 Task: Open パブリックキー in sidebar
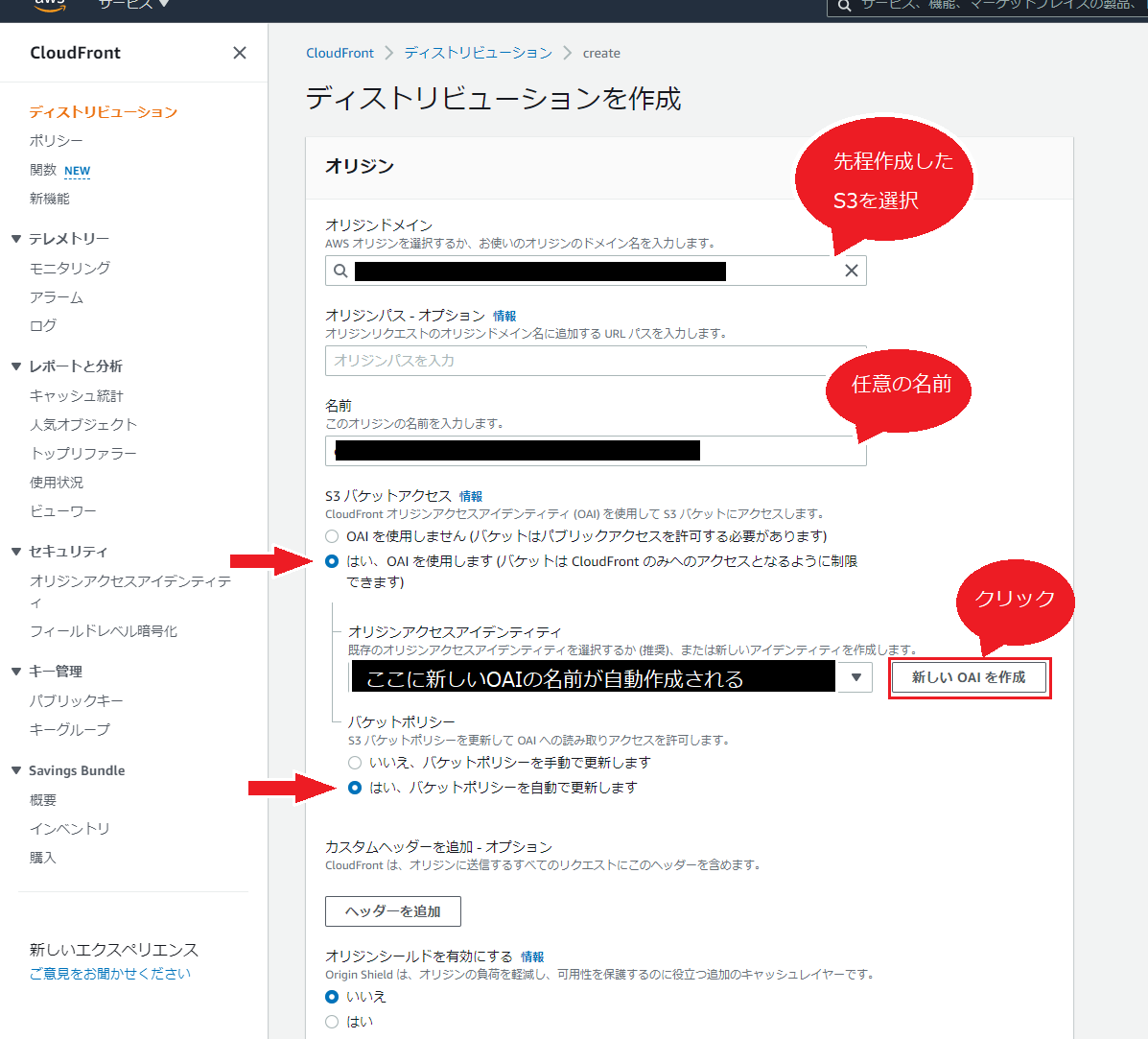click(76, 700)
